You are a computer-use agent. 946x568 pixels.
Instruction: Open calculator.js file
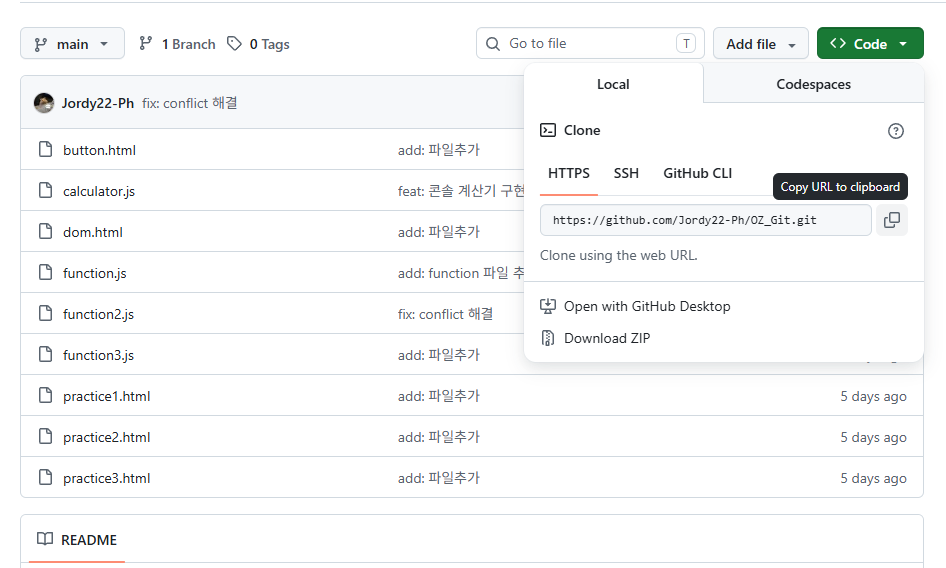pos(99,191)
